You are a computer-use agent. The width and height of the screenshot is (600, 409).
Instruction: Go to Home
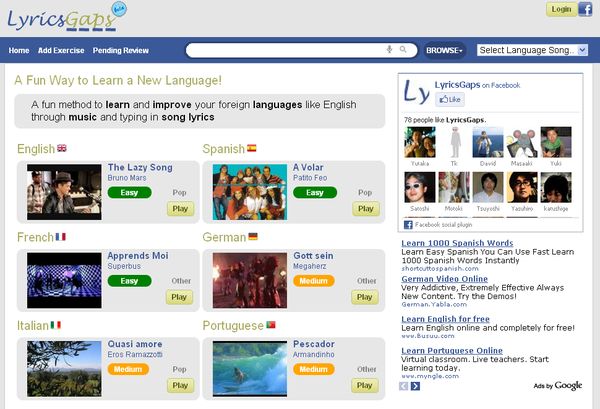19,51
